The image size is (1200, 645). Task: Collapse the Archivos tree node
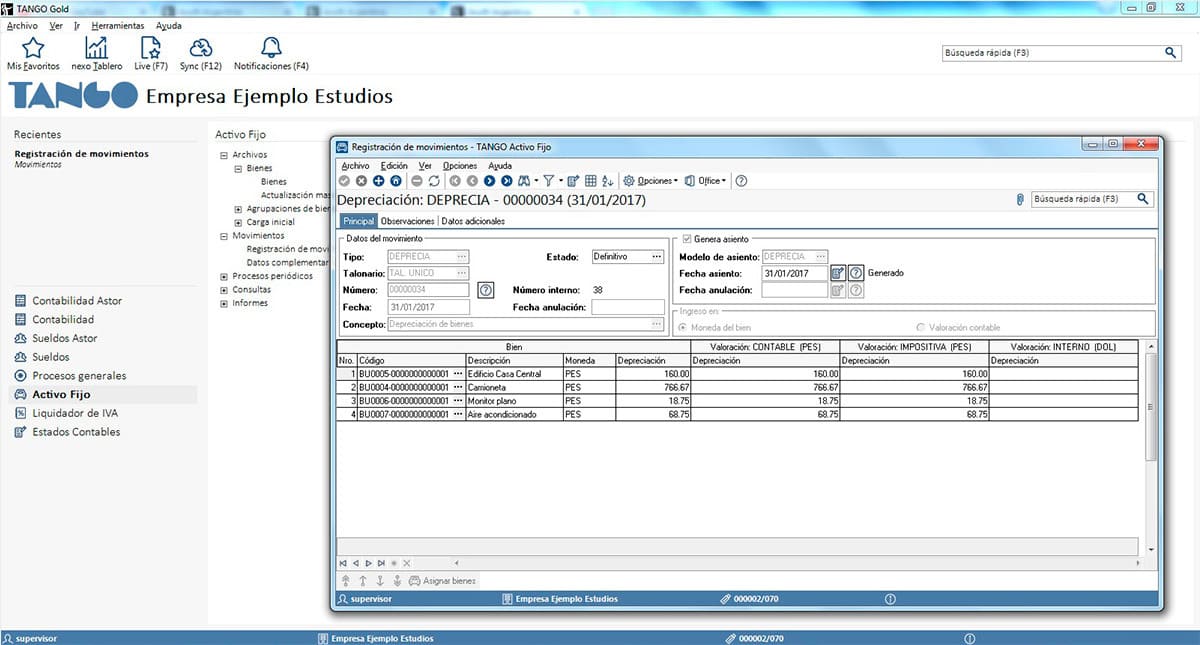tap(224, 155)
